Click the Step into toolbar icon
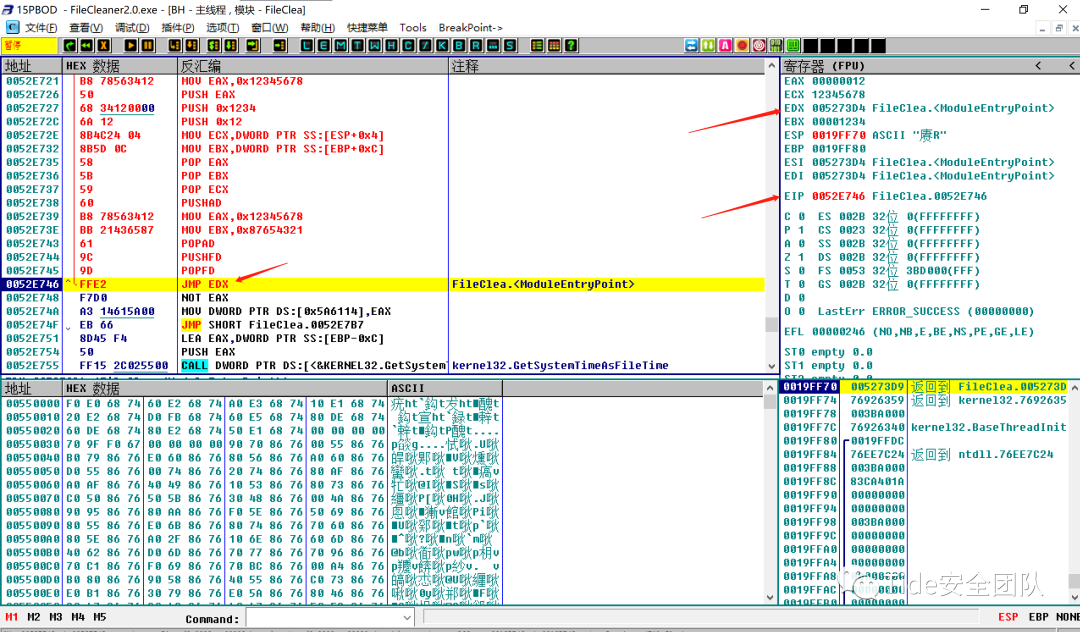The width and height of the screenshot is (1080, 632). click(x=175, y=45)
